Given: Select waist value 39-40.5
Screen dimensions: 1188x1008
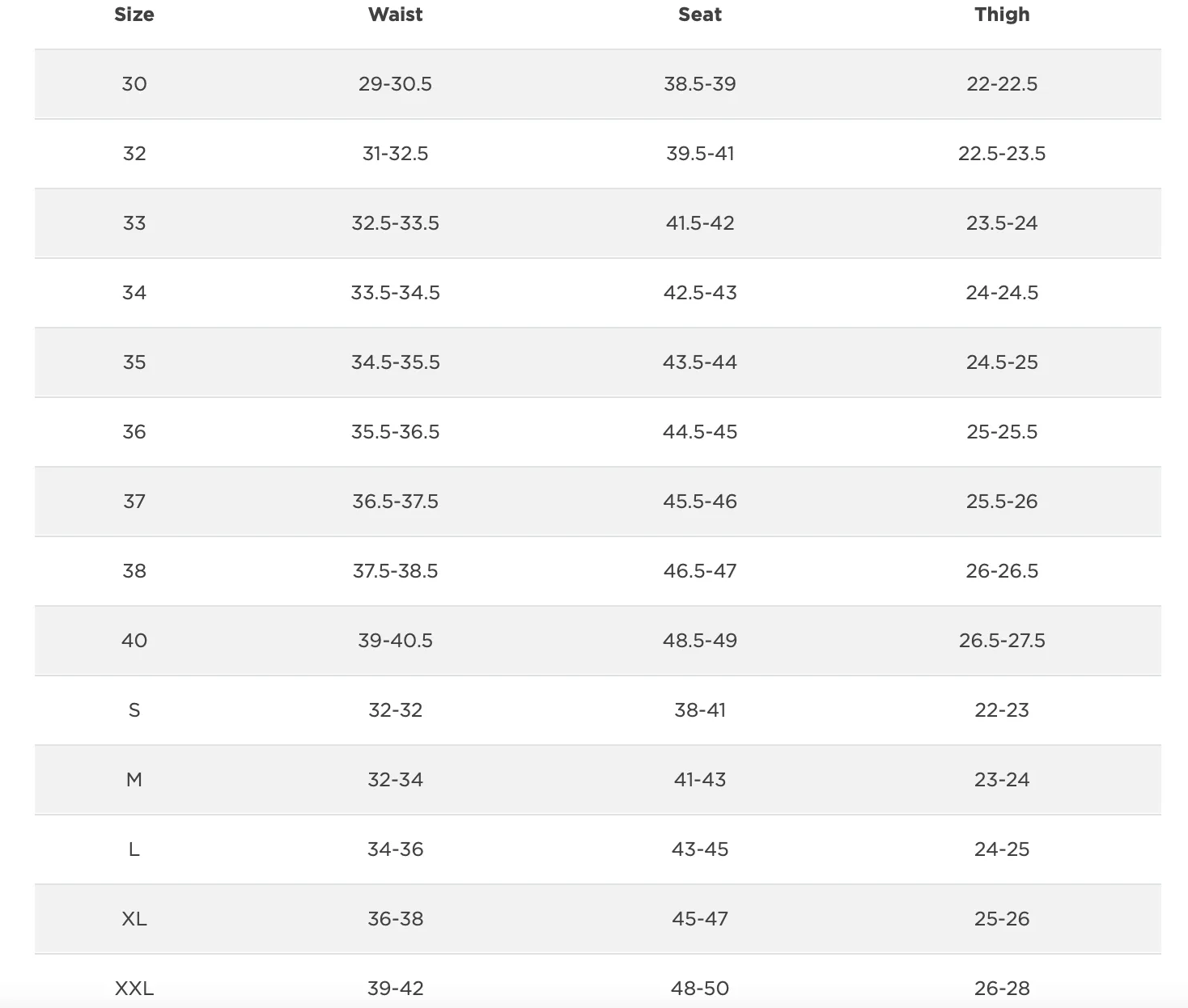Looking at the screenshot, I should click(395, 641).
